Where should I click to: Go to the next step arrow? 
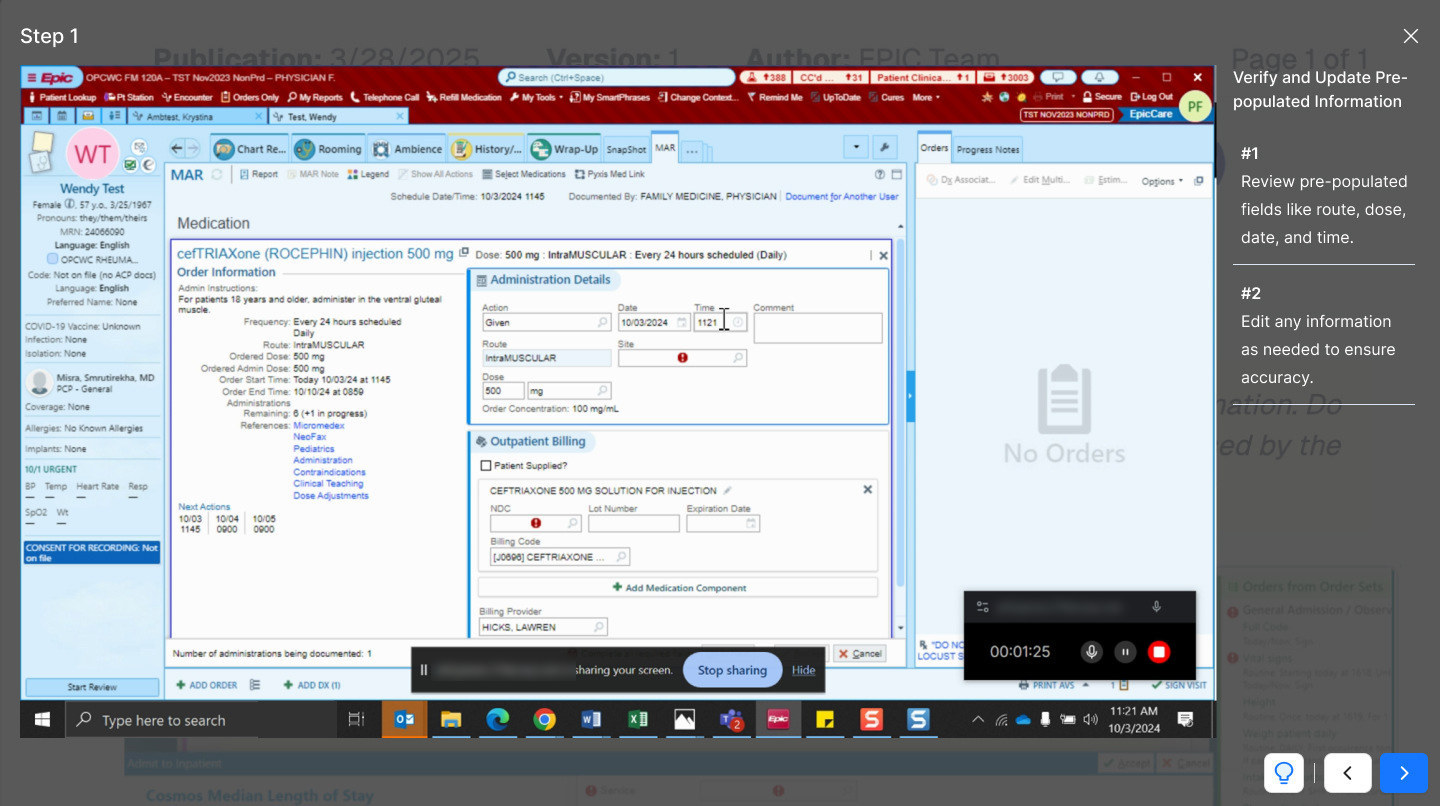pyautogui.click(x=1404, y=773)
